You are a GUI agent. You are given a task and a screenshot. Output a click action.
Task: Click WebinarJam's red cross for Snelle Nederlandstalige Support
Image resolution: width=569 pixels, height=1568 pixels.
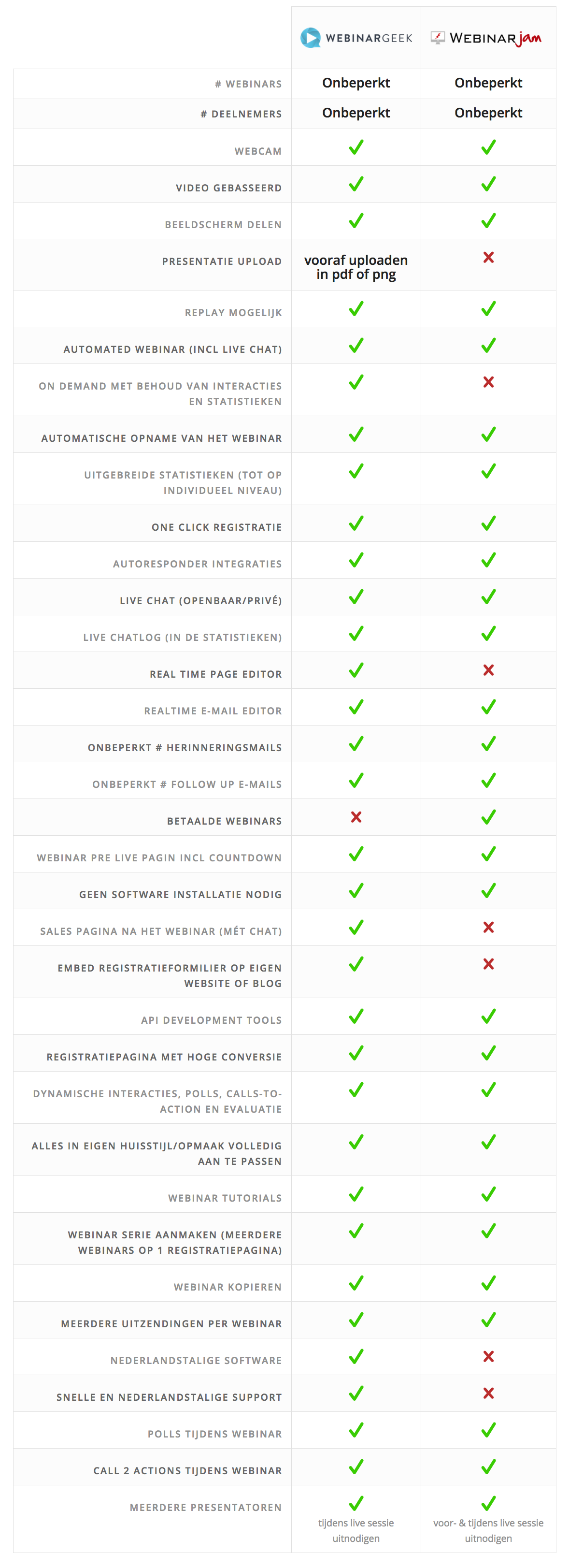(x=488, y=1393)
